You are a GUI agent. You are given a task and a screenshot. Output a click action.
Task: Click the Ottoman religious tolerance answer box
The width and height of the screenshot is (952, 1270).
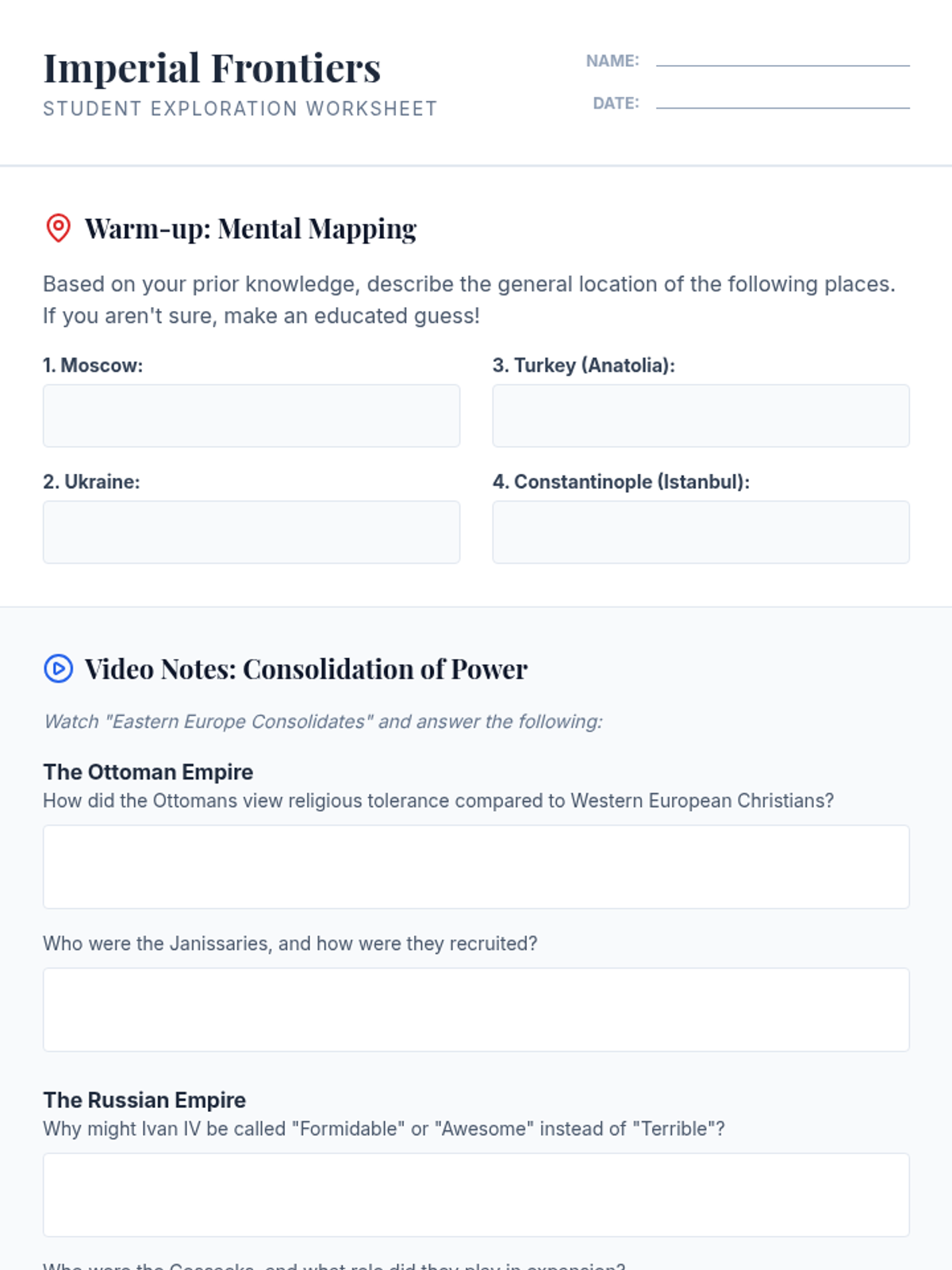pos(476,867)
